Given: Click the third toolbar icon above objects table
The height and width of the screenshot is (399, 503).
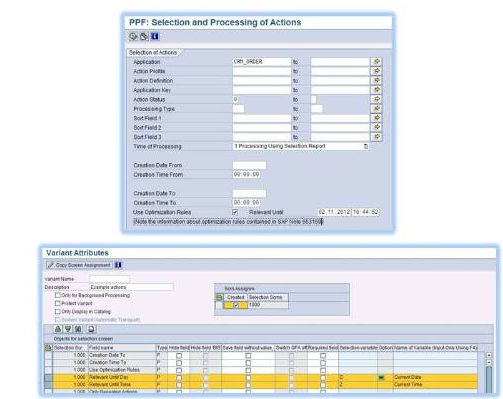Looking at the screenshot, I should [78, 329].
